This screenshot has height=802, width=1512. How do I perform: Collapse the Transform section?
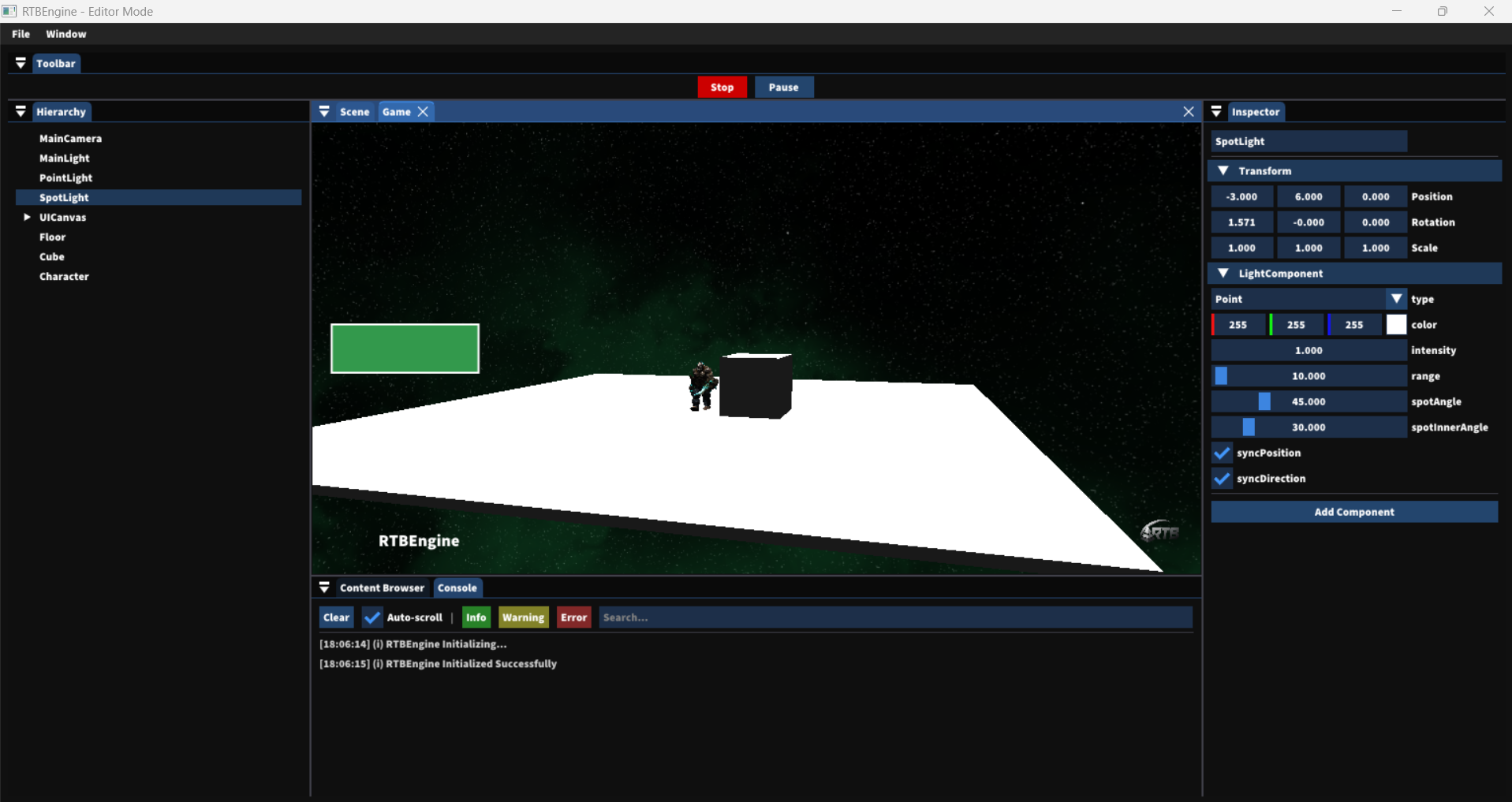(1224, 170)
